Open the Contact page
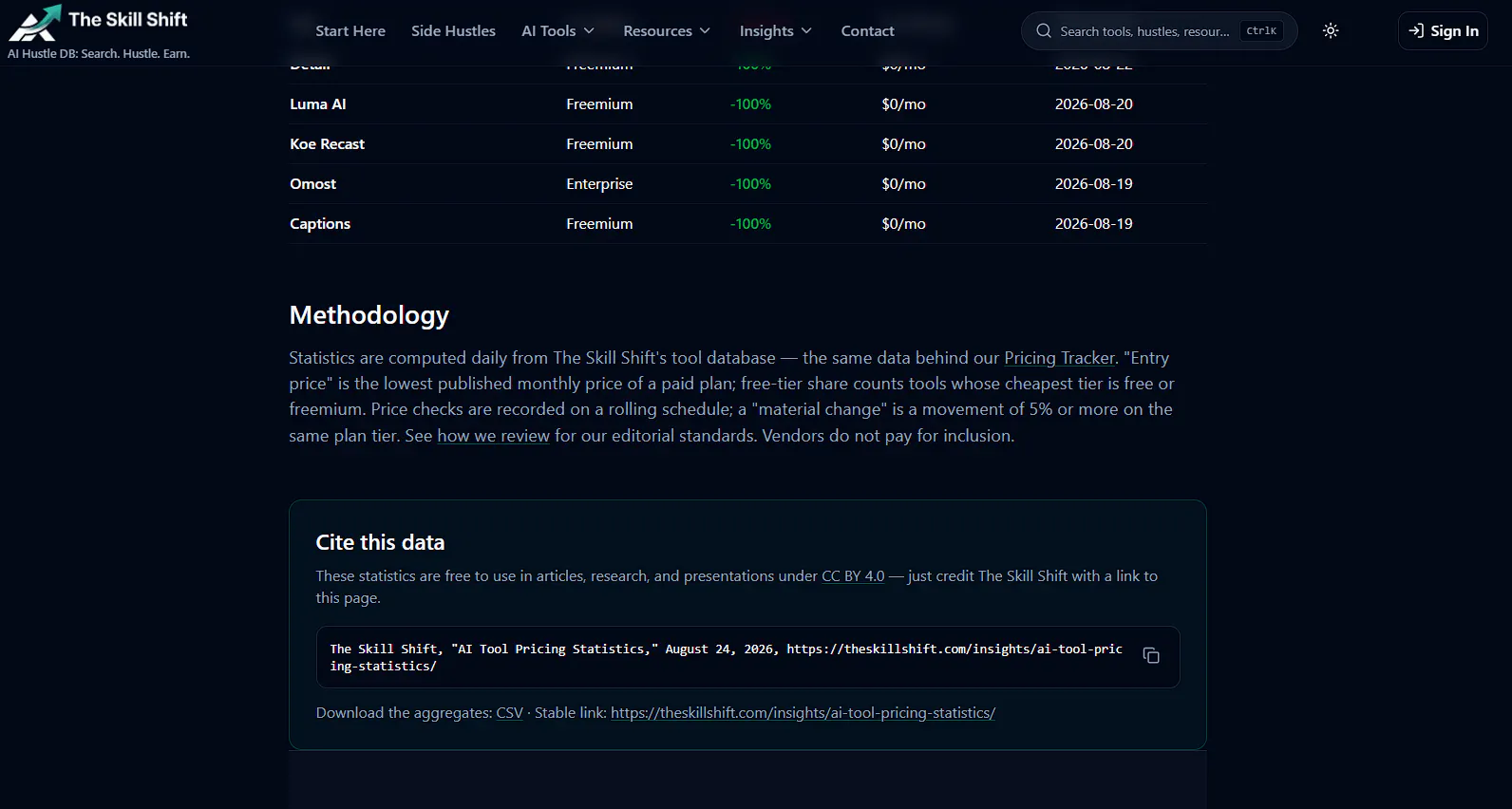The width and height of the screenshot is (1512, 809). 867,30
